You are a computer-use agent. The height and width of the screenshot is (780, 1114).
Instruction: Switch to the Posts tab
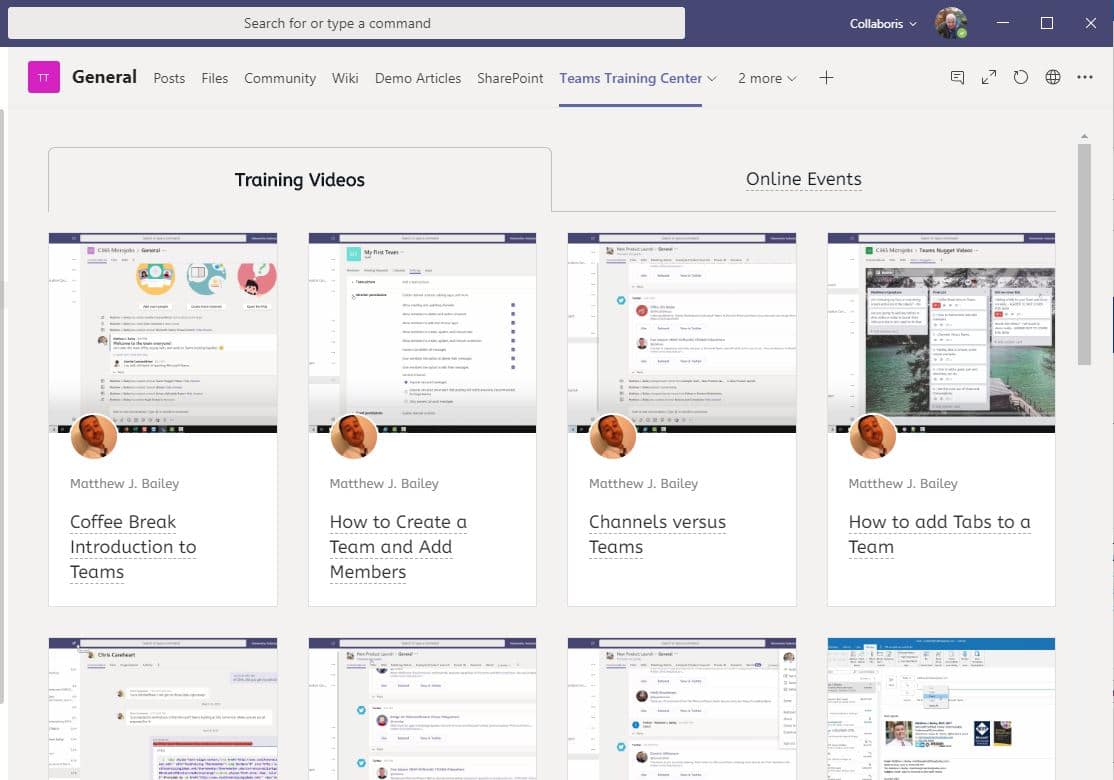169,78
